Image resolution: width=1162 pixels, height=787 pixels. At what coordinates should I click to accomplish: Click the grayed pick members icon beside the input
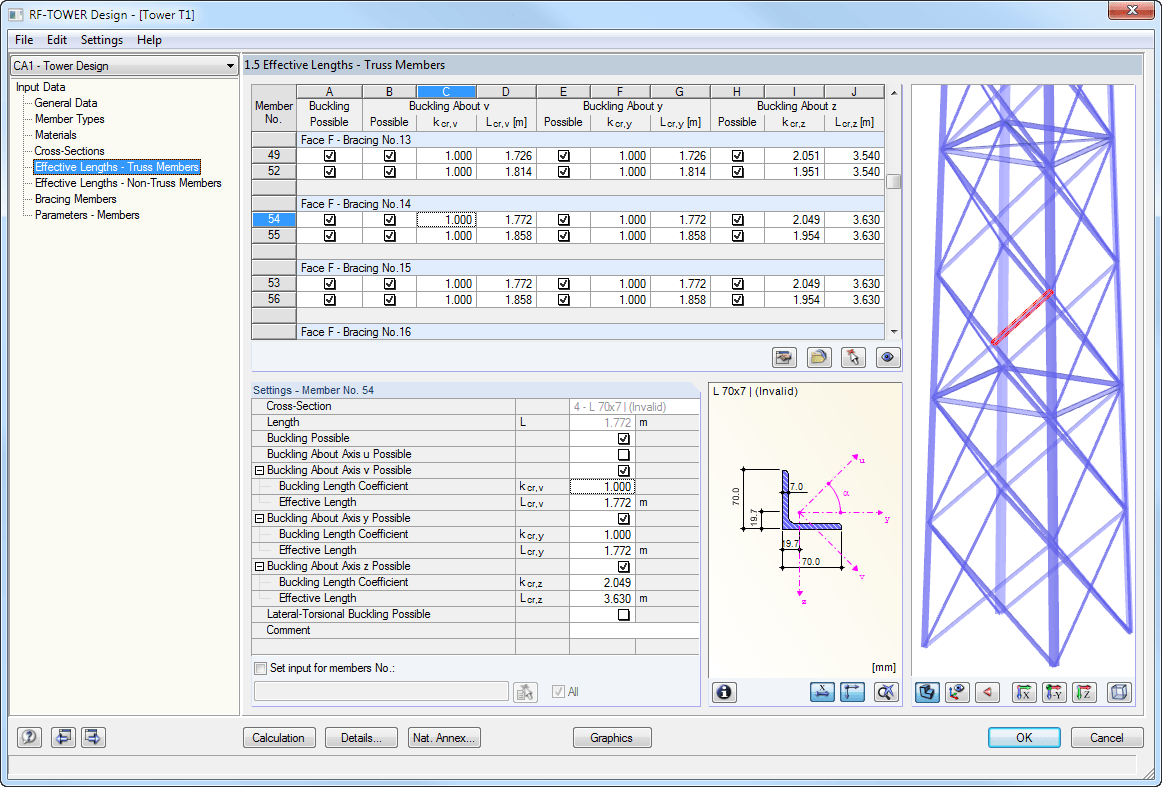(x=525, y=692)
